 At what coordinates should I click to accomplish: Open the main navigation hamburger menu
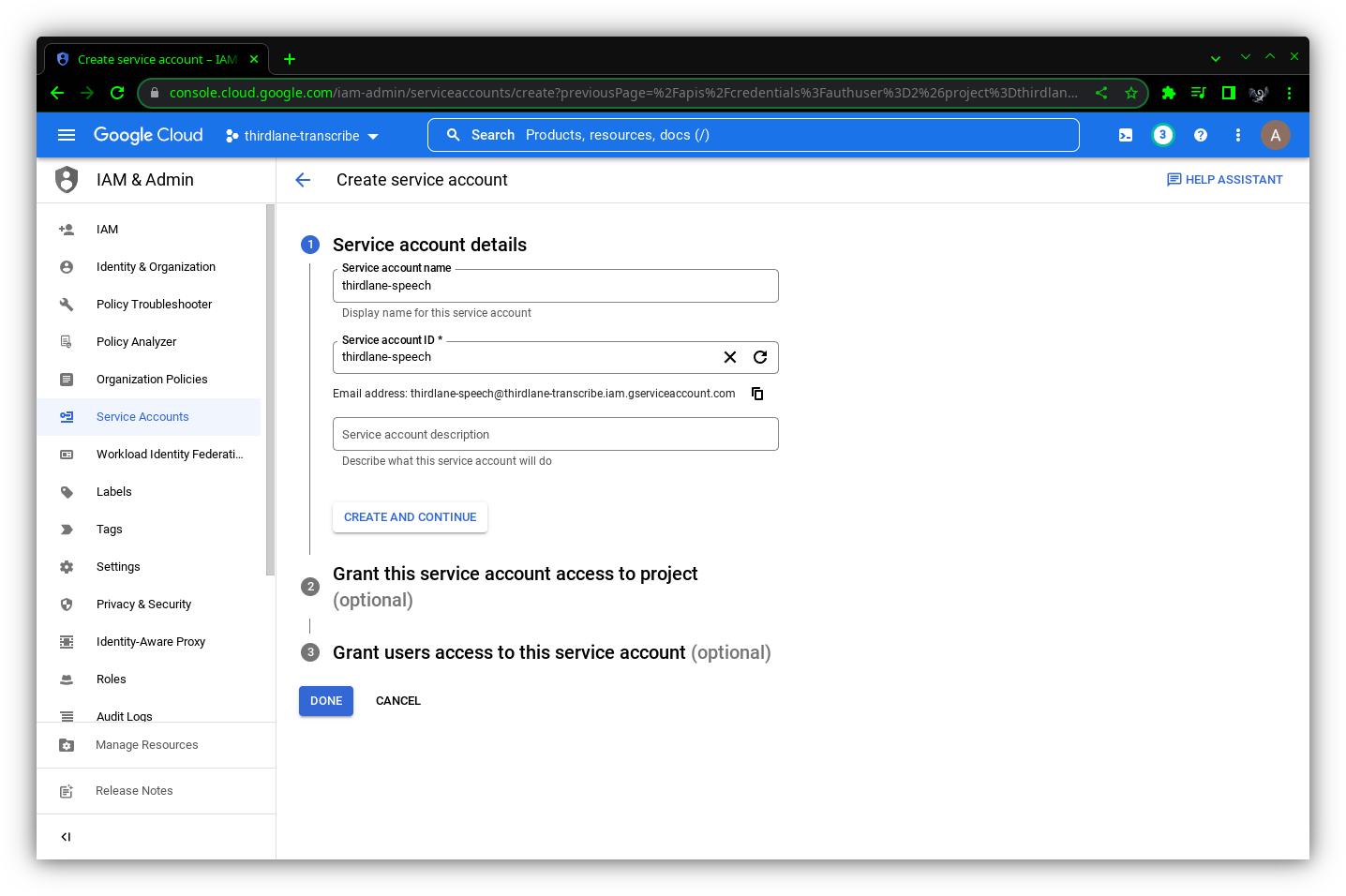pyautogui.click(x=67, y=135)
